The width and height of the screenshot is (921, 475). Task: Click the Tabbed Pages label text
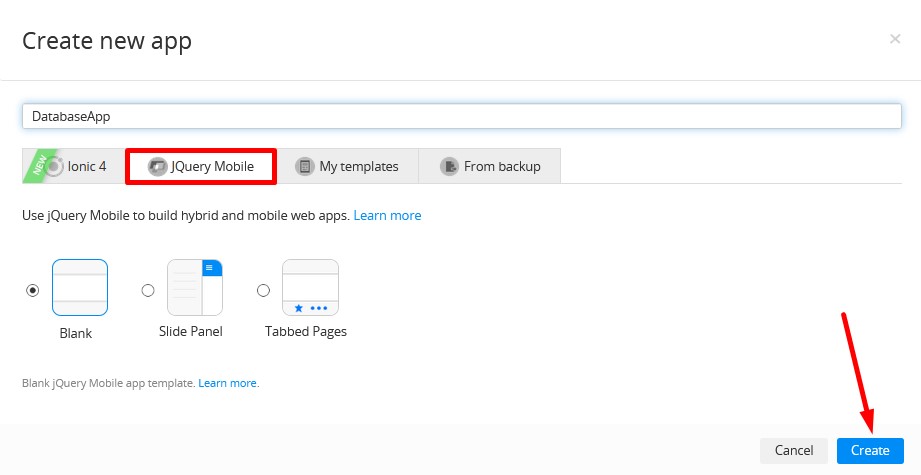click(305, 332)
